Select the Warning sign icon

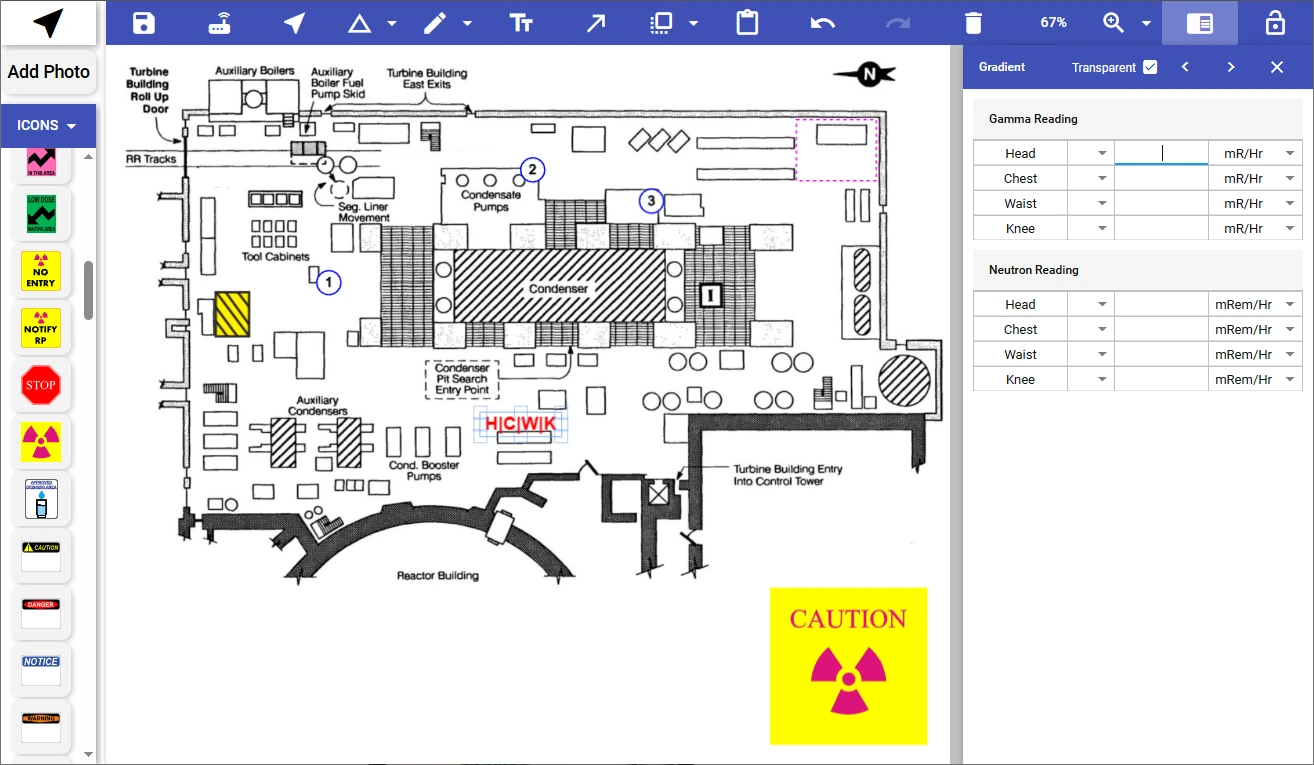click(41, 728)
